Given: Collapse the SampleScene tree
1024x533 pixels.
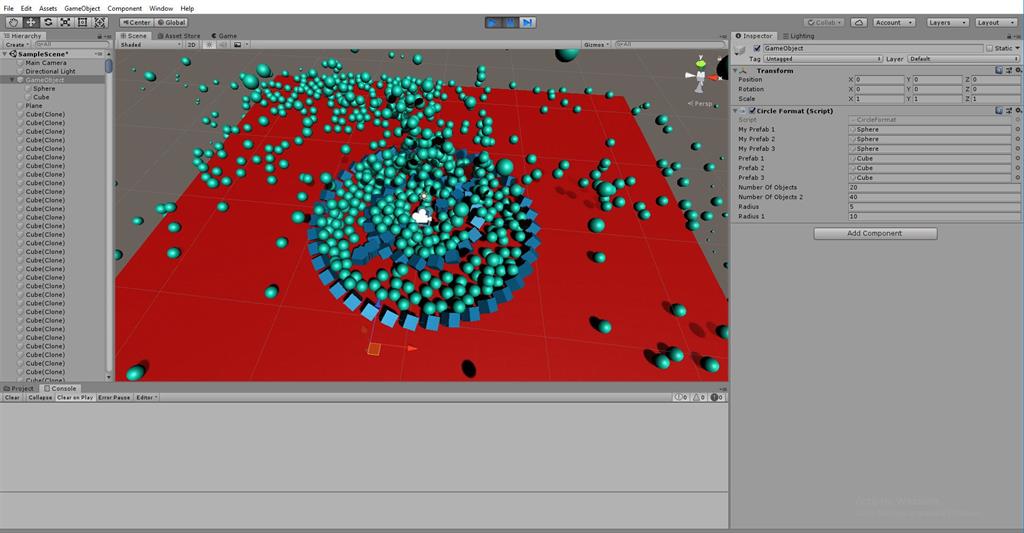Looking at the screenshot, I should click(6, 54).
